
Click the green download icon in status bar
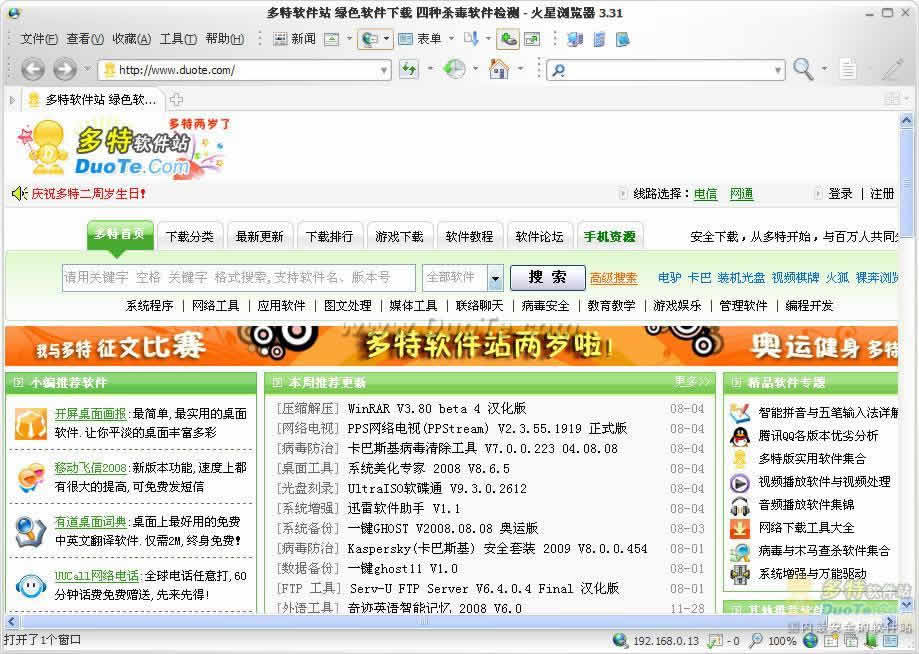[871, 641]
